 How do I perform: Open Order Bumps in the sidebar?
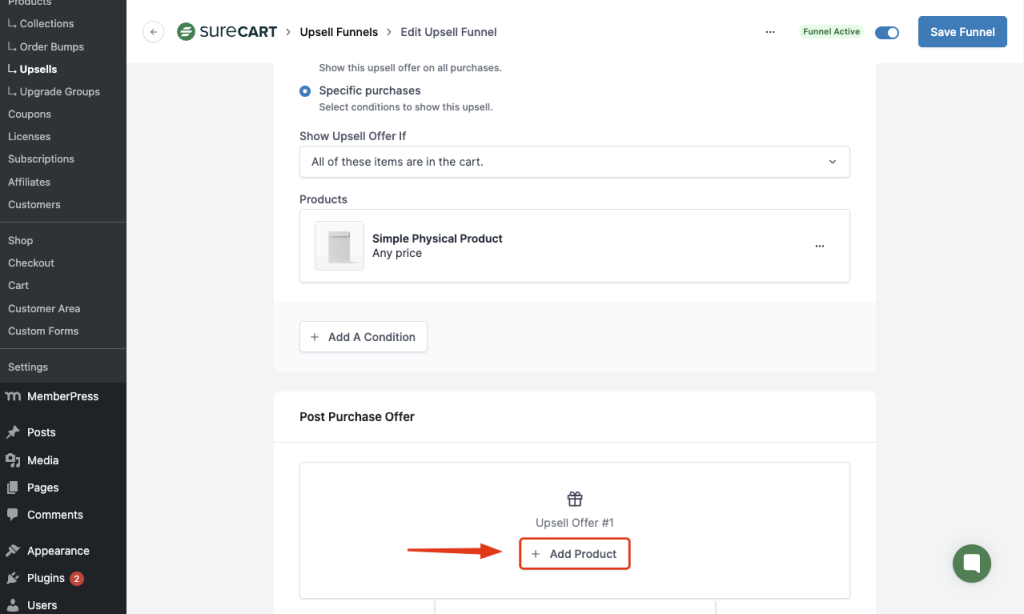(51, 47)
